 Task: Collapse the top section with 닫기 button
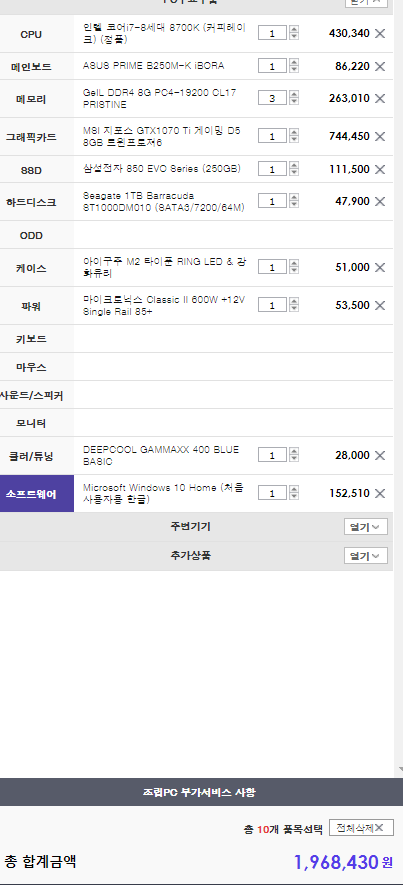pyautogui.click(x=366, y=2)
